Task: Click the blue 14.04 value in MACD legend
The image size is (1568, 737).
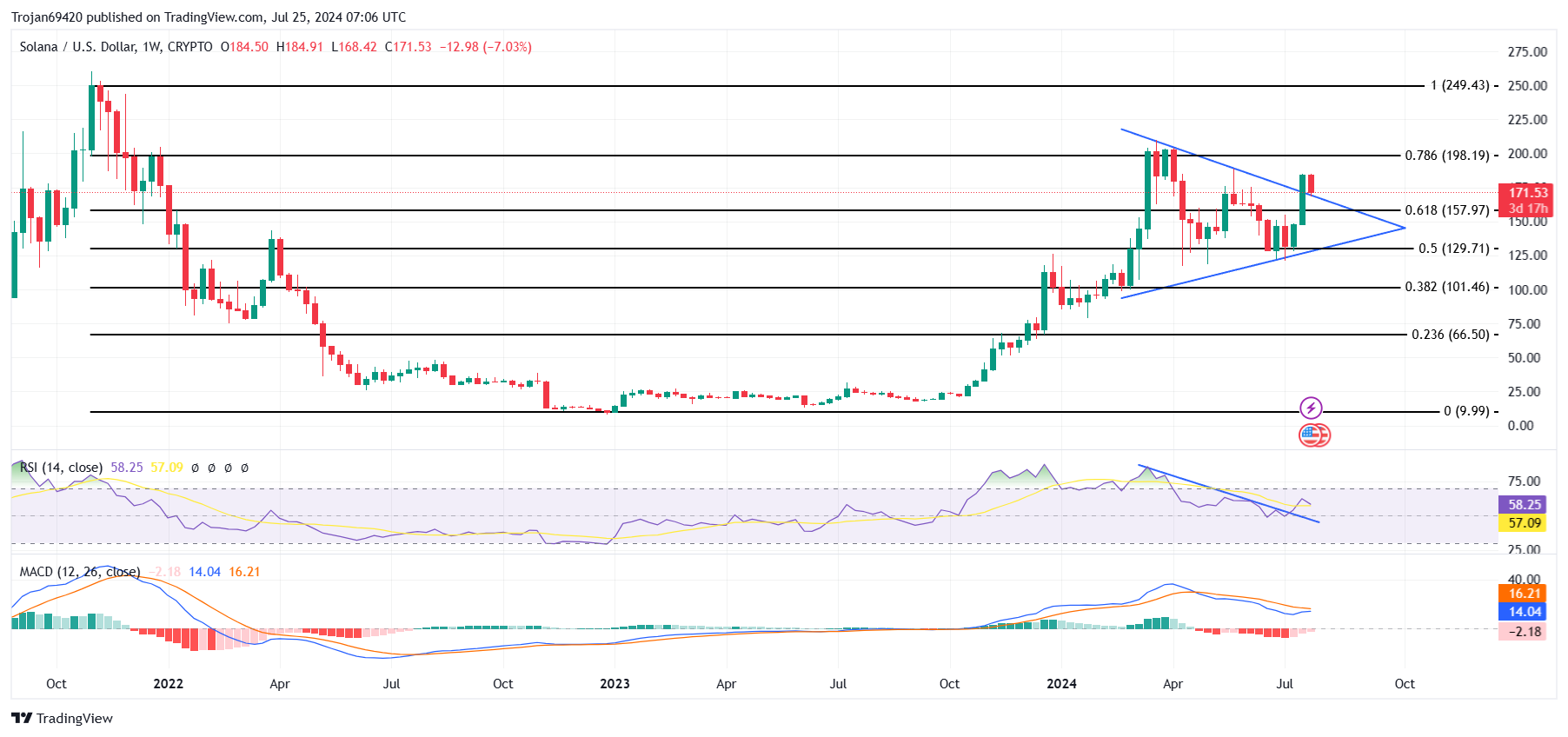Action: pyautogui.click(x=205, y=572)
